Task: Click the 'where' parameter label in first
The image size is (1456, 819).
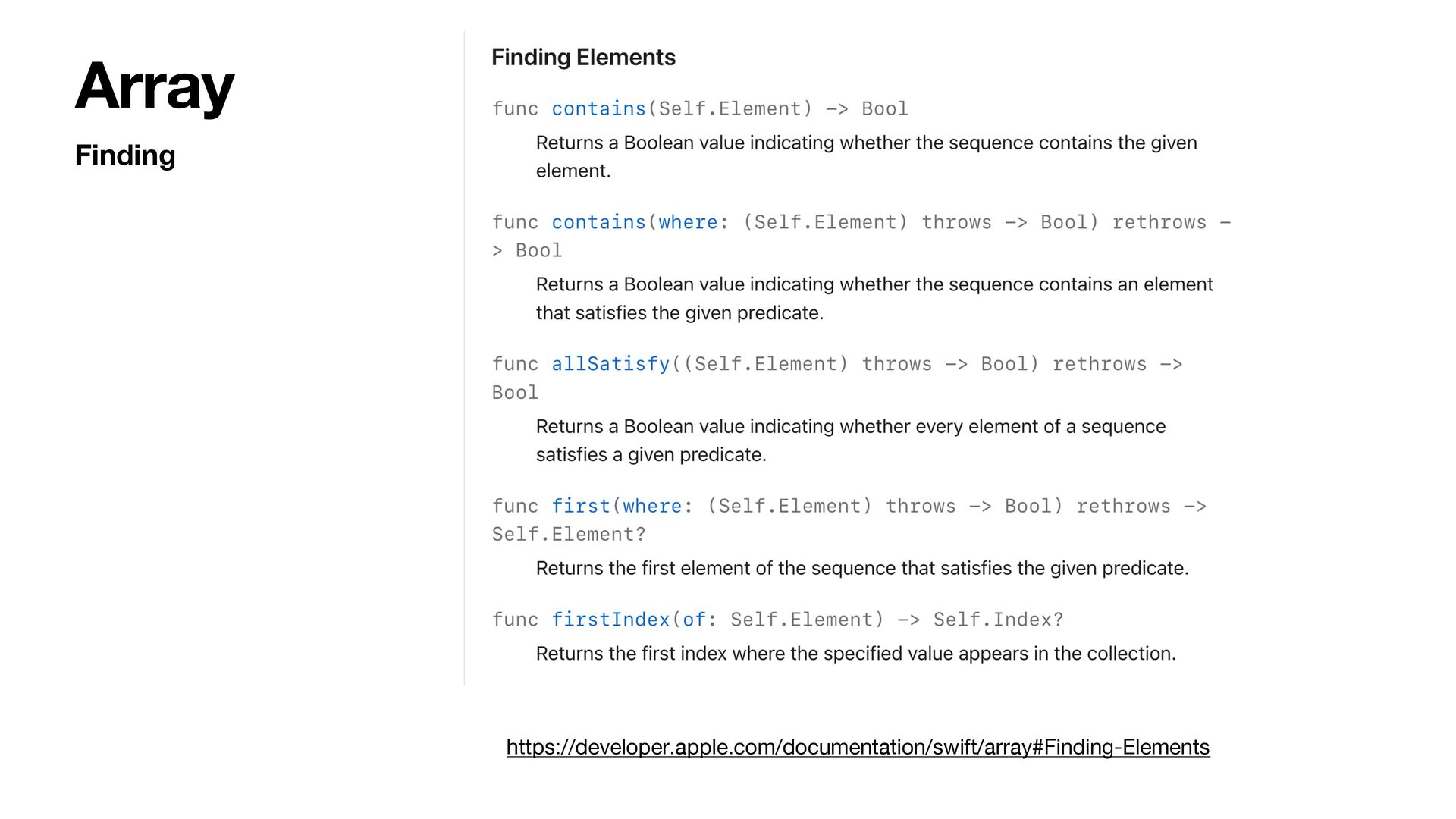Action: point(652,507)
